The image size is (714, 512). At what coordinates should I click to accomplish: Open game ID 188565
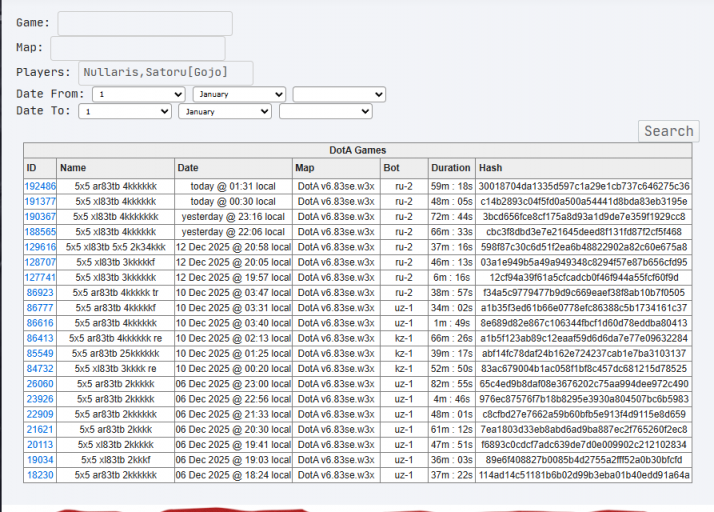click(40, 232)
